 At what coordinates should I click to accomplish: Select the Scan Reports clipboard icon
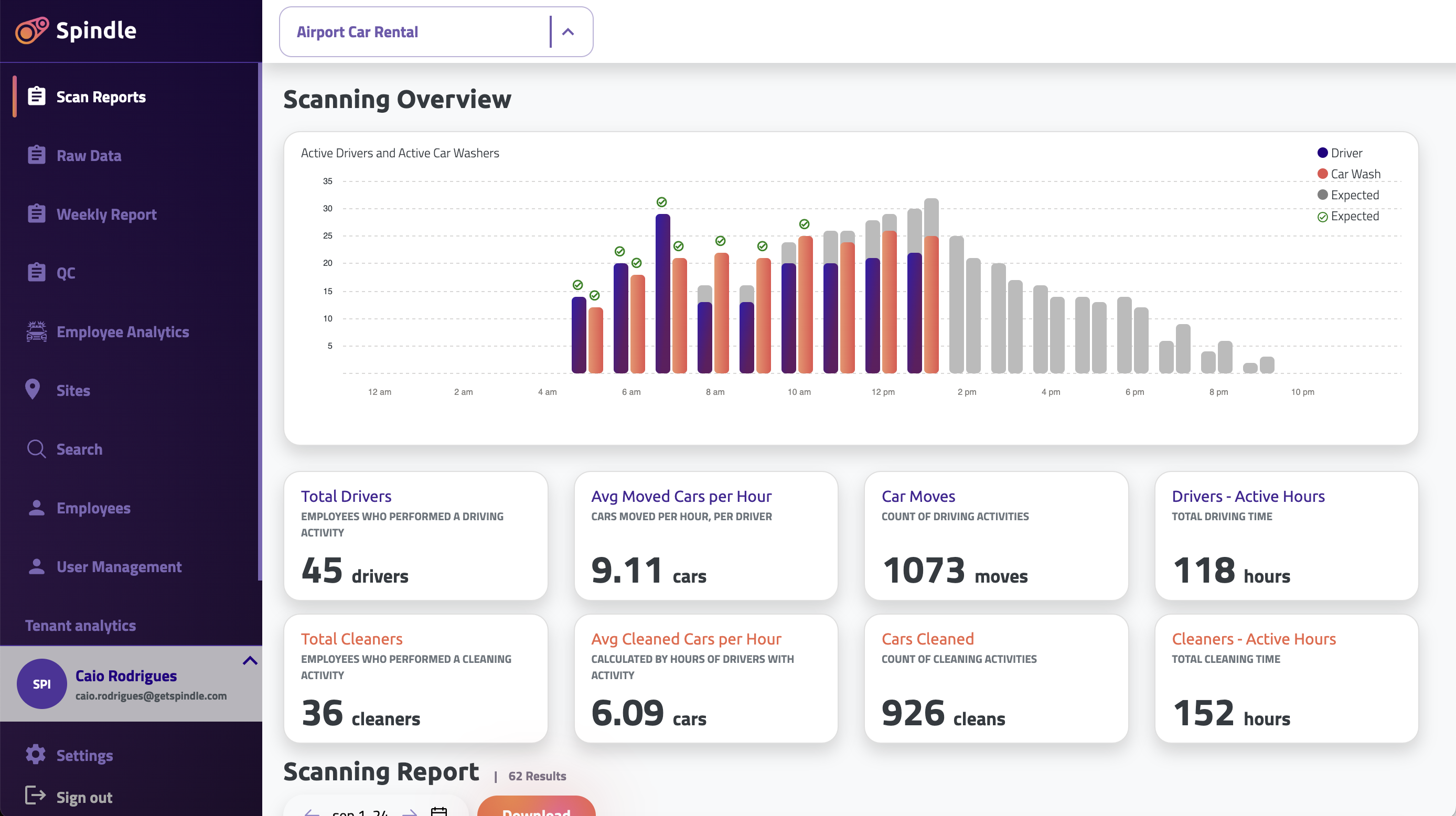36,96
